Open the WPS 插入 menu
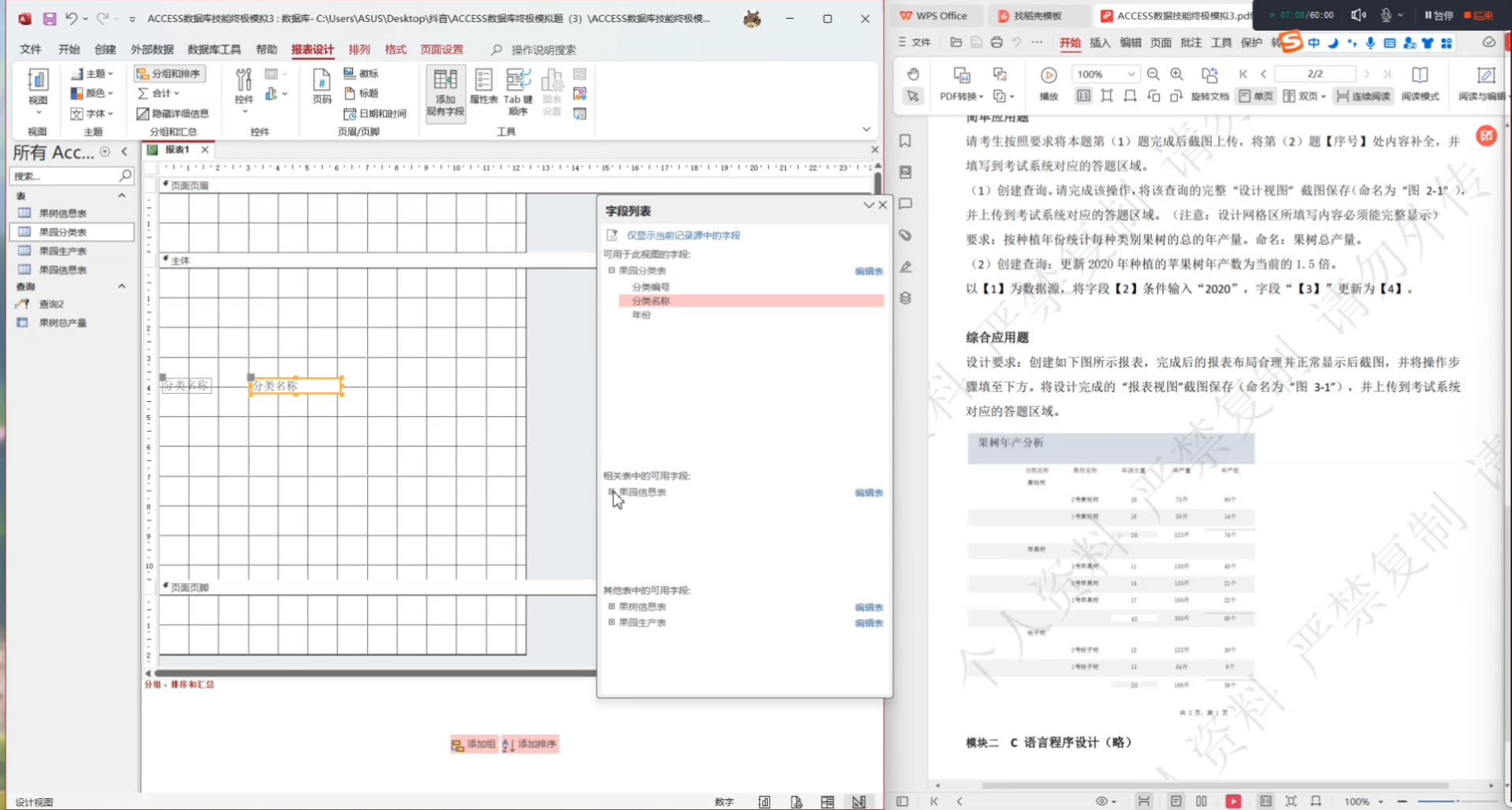 tap(1100, 43)
